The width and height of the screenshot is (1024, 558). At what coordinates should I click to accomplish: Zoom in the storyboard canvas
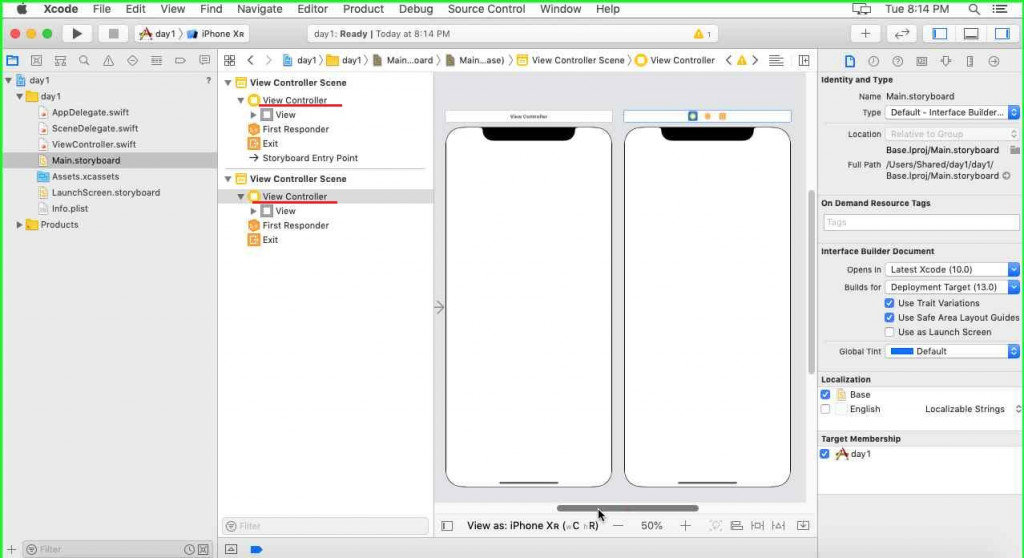685,525
